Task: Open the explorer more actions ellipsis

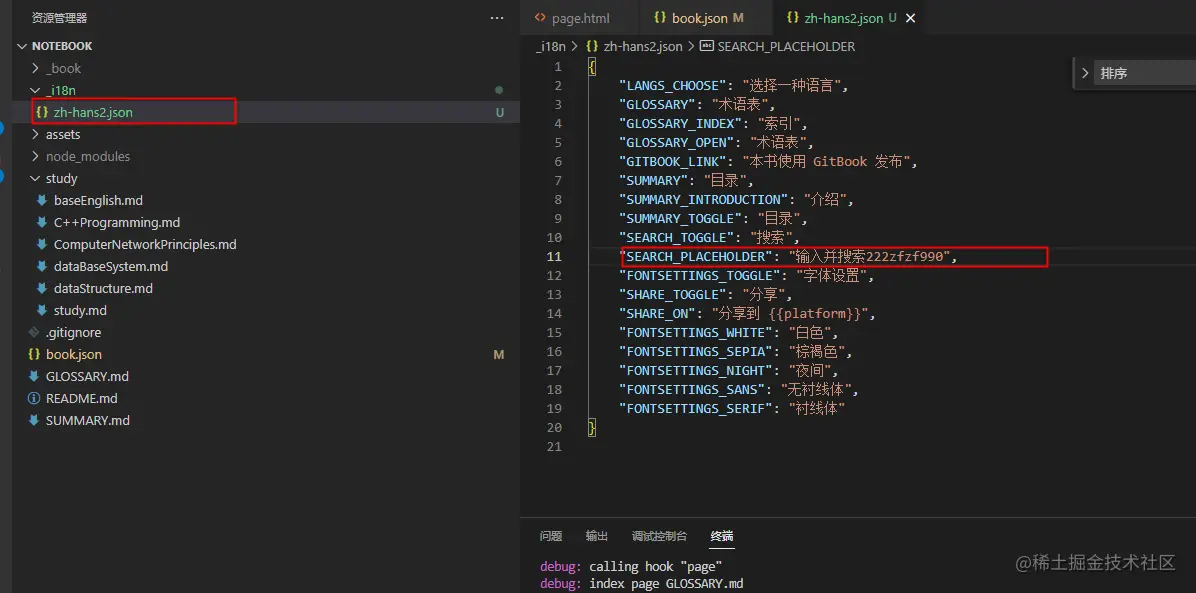Action: coord(497,18)
